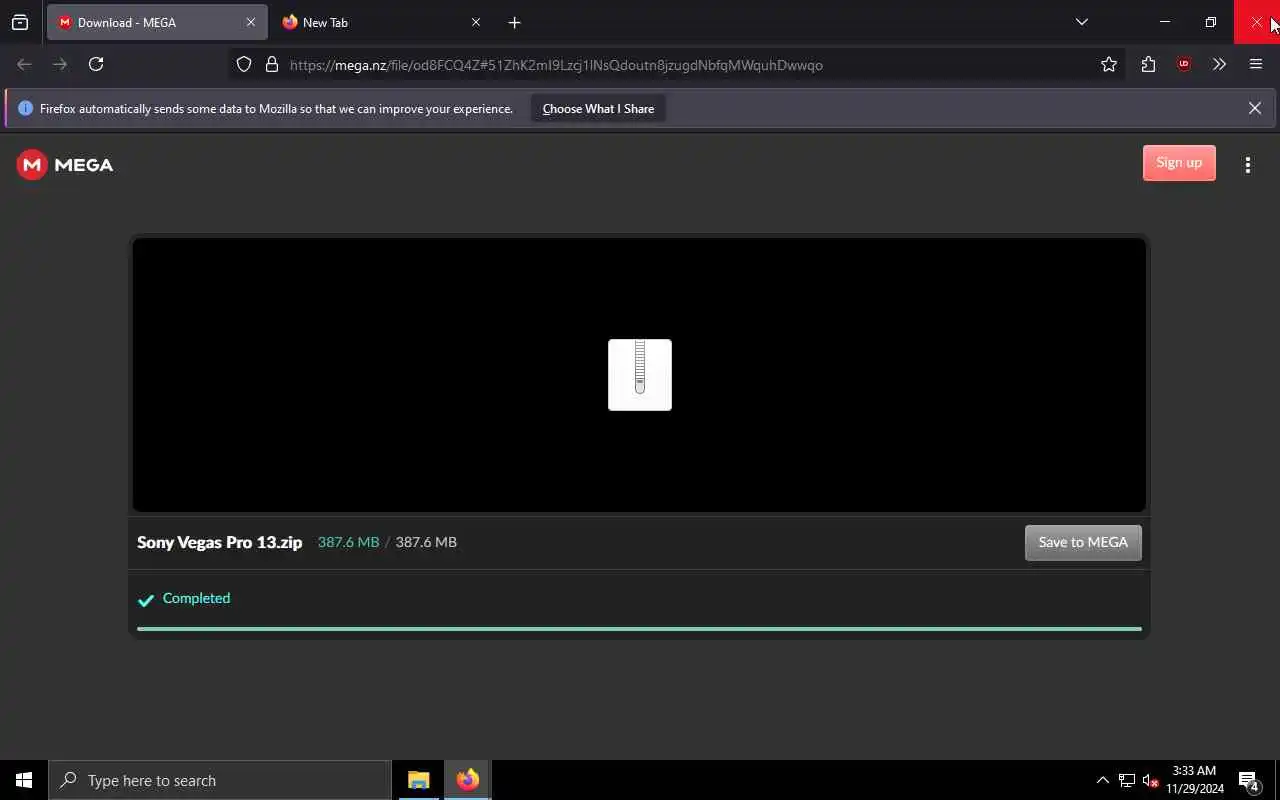Open Firefox application hamburger menu

click(1256, 64)
